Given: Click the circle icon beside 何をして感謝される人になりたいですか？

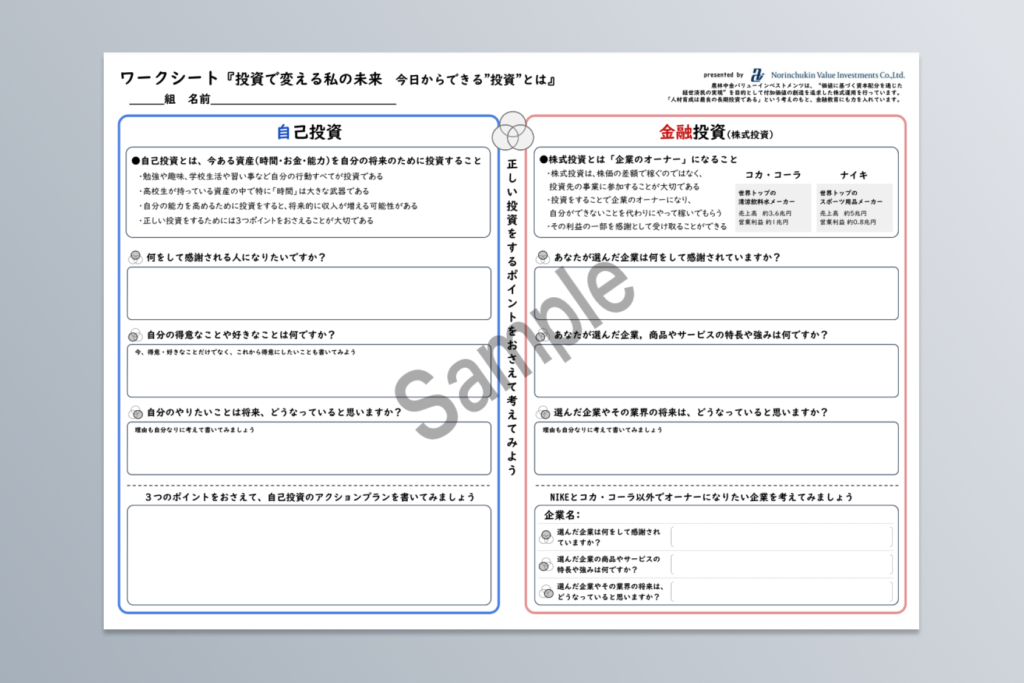Looking at the screenshot, I should [x=135, y=257].
